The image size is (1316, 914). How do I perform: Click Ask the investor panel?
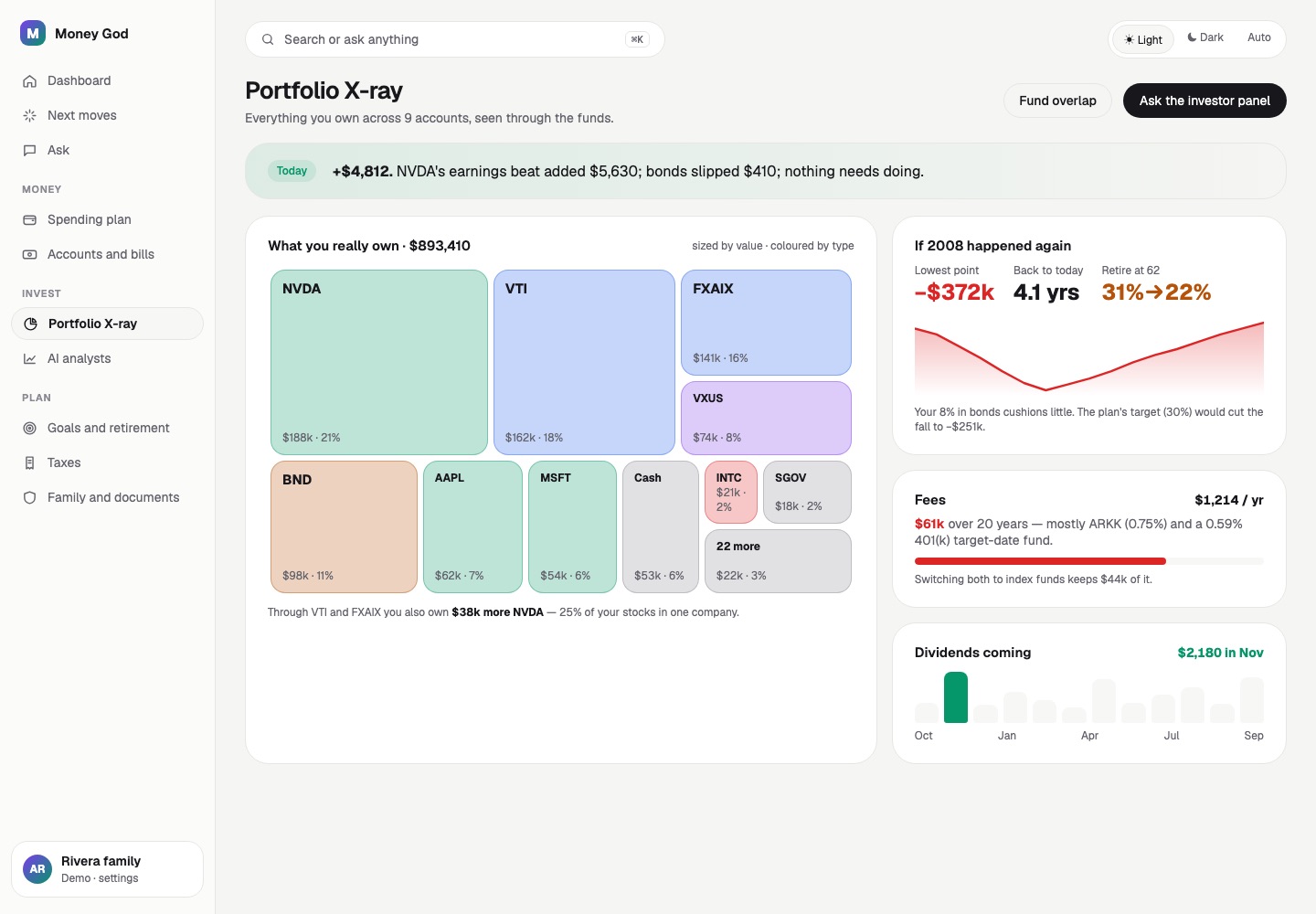tap(1205, 101)
